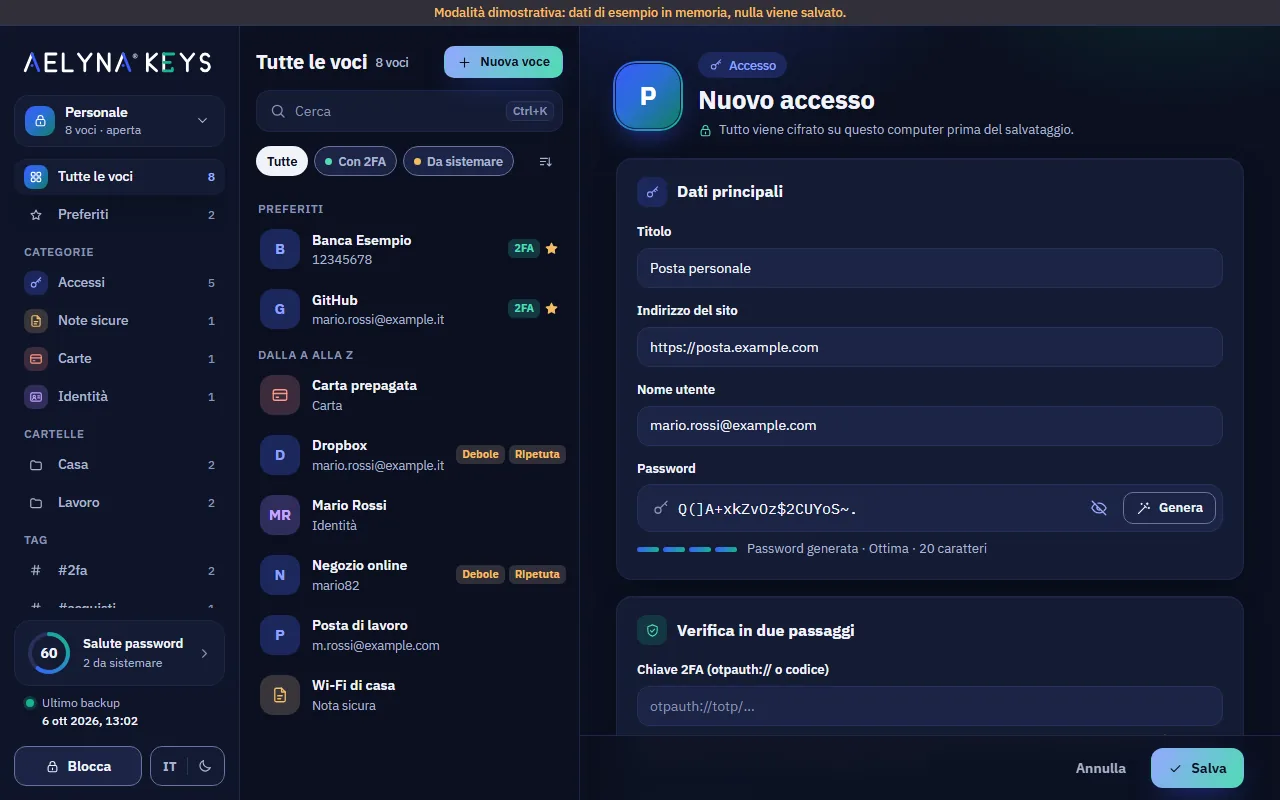Click the password strength meter bar

click(x=687, y=549)
